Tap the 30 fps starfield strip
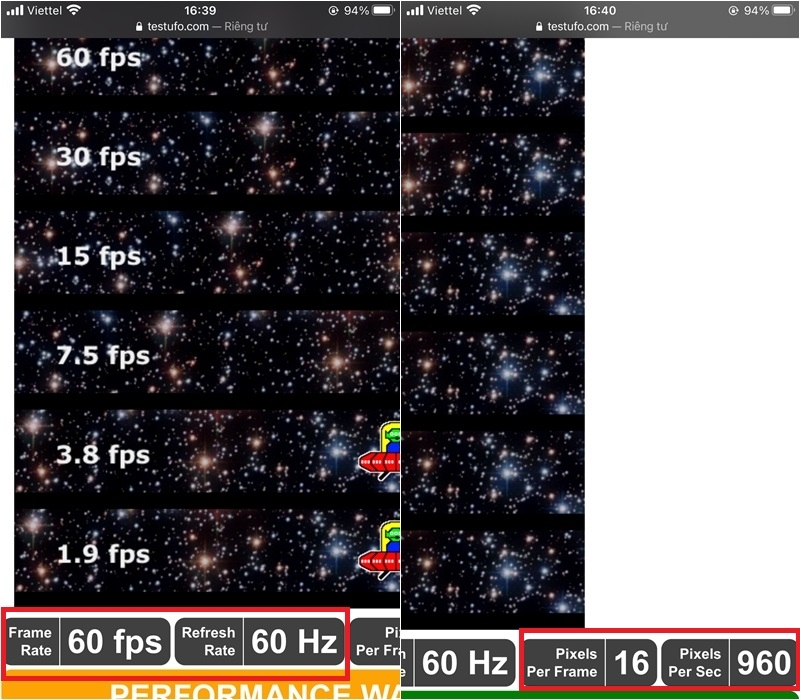 coord(207,153)
